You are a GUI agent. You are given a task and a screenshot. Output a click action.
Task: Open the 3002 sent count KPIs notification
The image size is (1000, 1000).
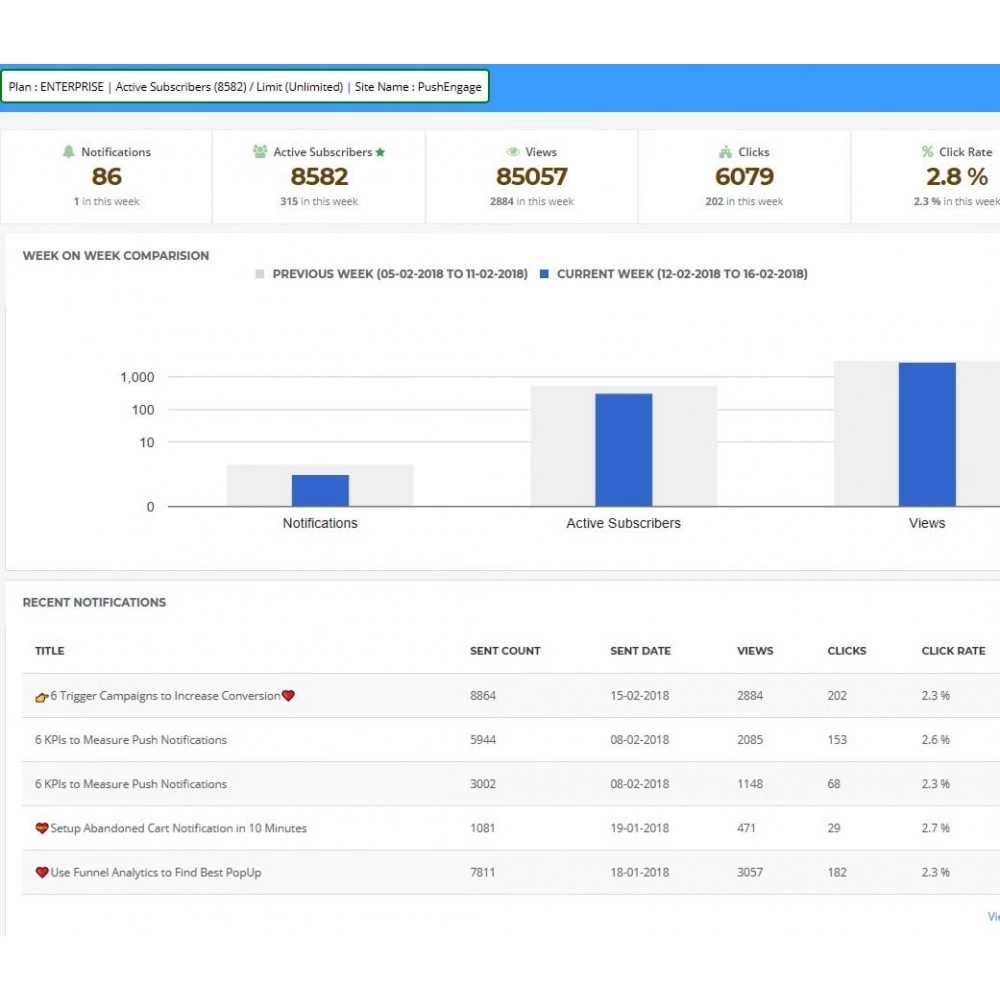pyautogui.click(x=131, y=784)
